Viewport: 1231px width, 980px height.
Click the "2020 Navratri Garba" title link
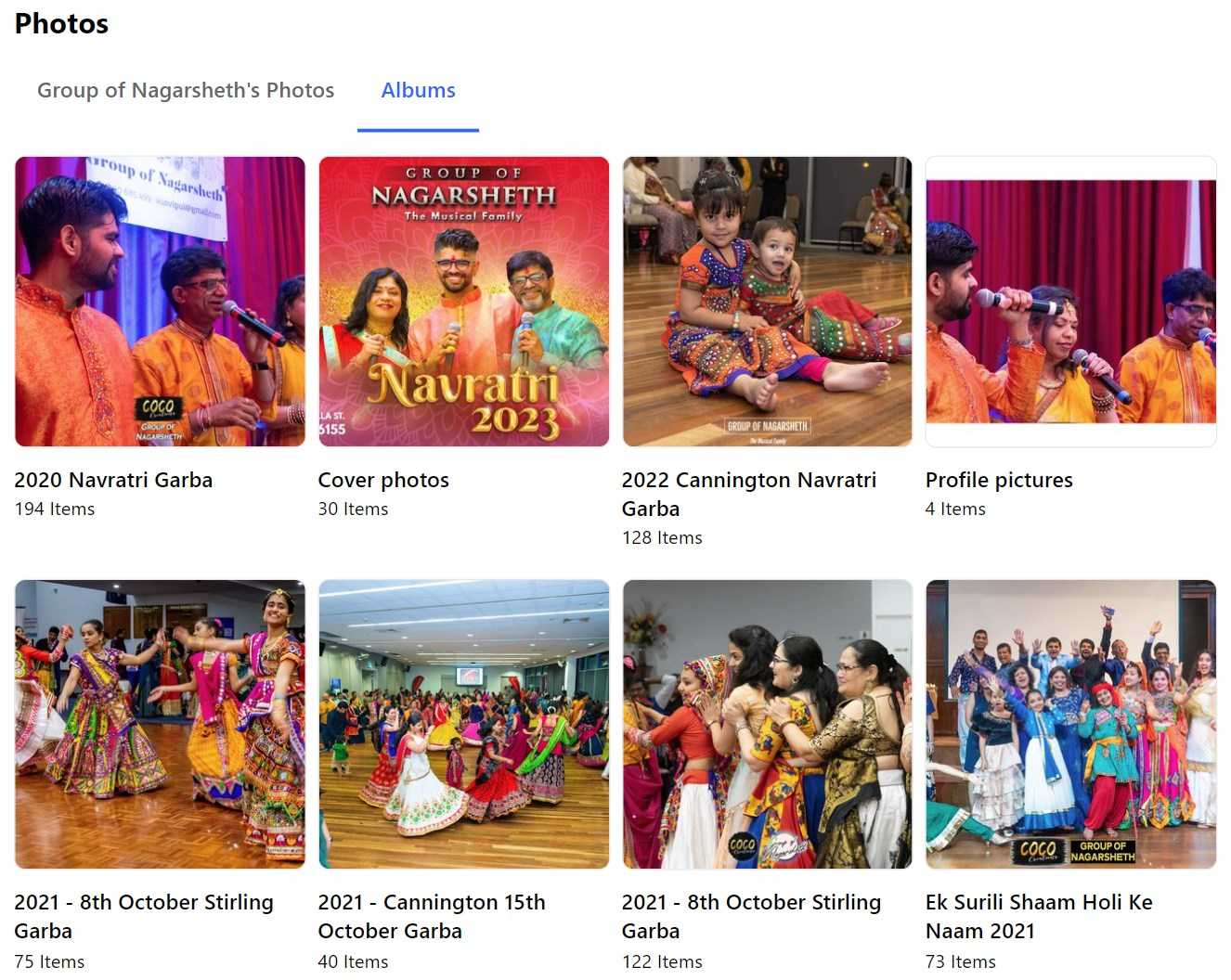113,480
